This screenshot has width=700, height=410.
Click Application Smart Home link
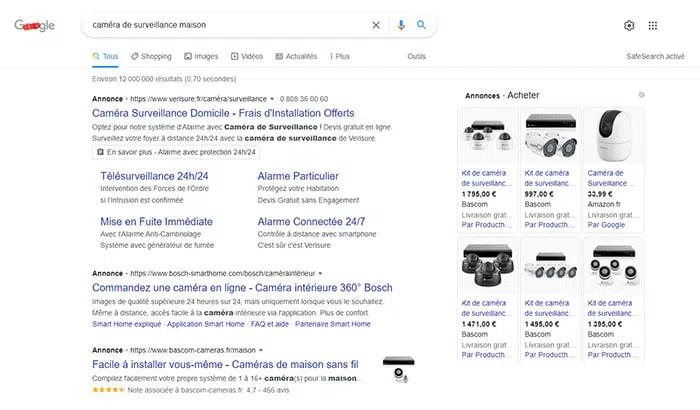(x=206, y=324)
